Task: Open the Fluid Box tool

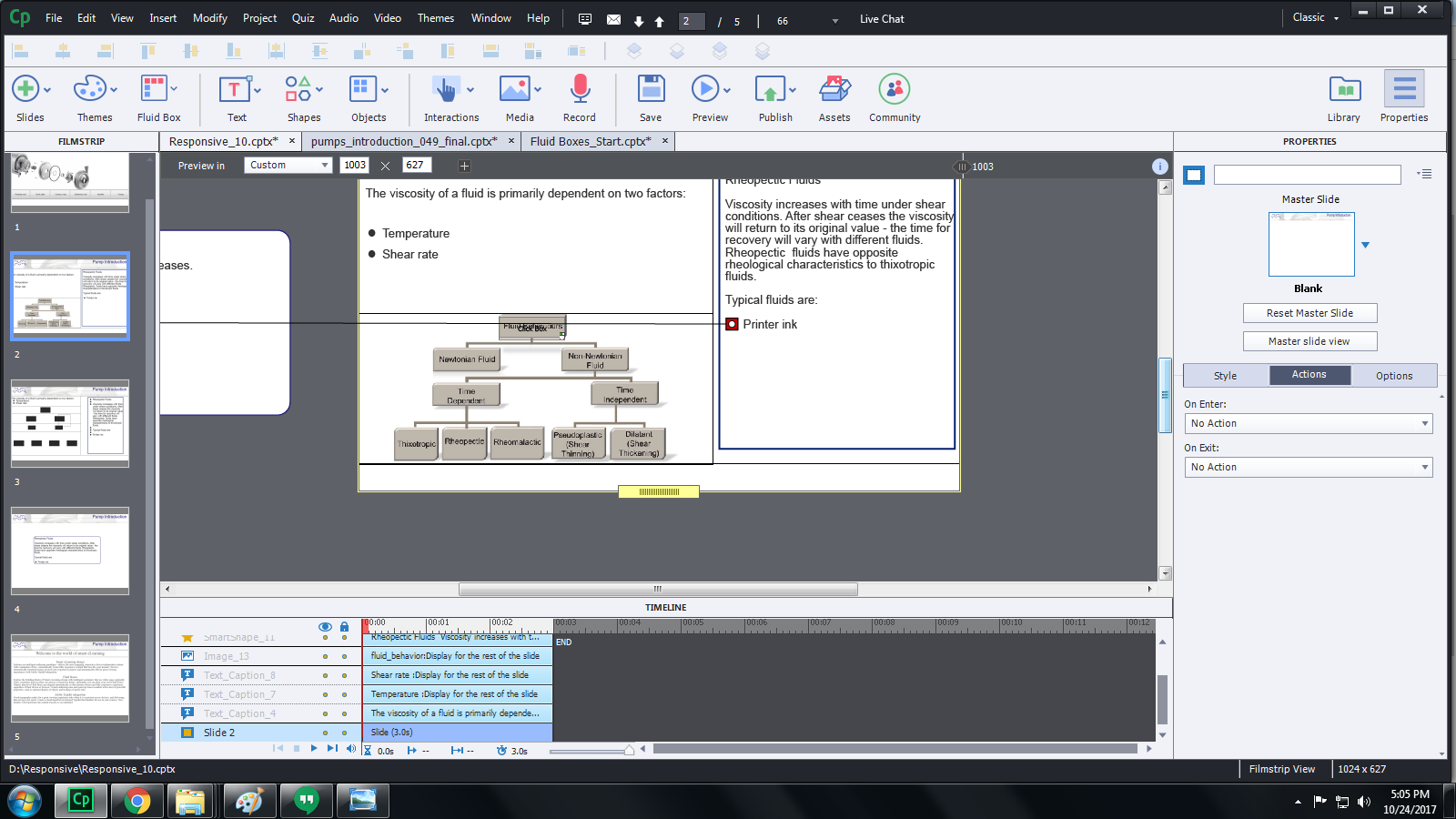Action: click(x=154, y=90)
